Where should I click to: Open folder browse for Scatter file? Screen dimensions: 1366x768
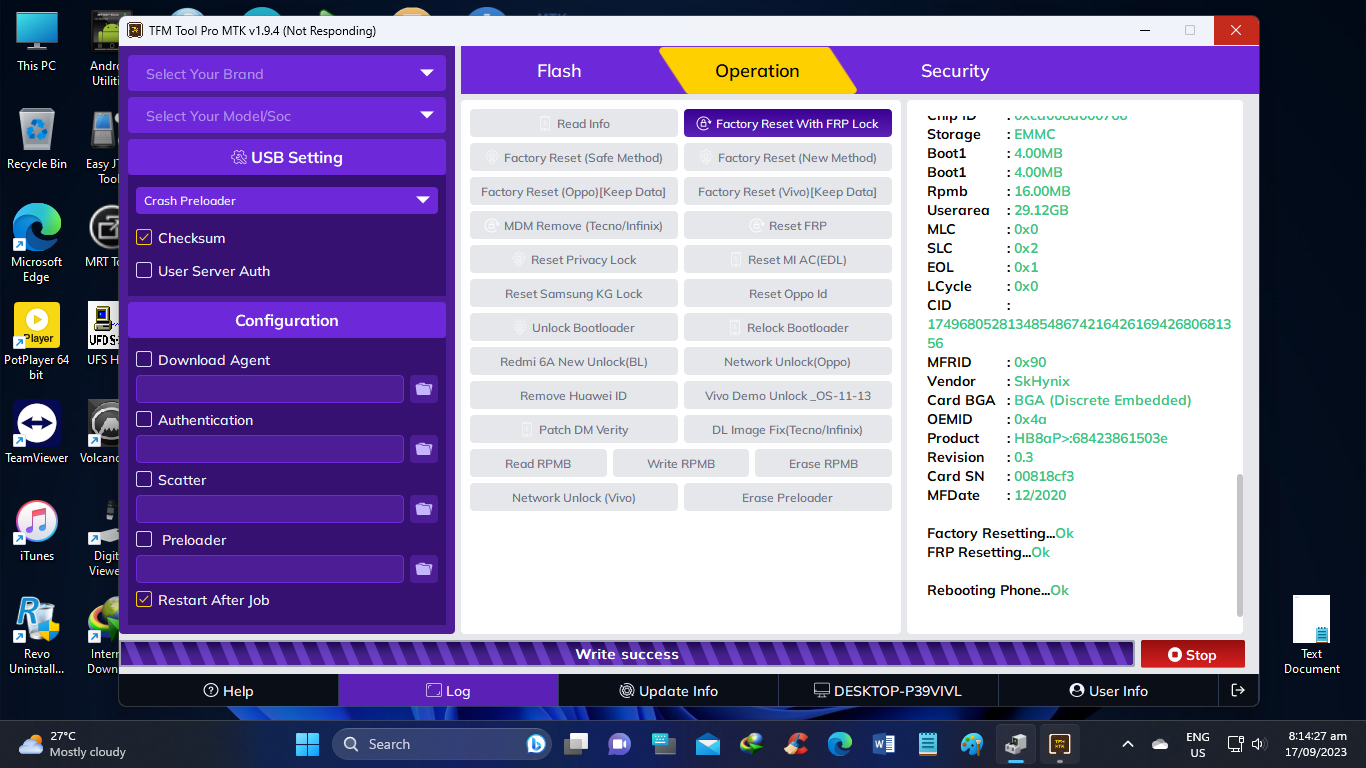424,509
